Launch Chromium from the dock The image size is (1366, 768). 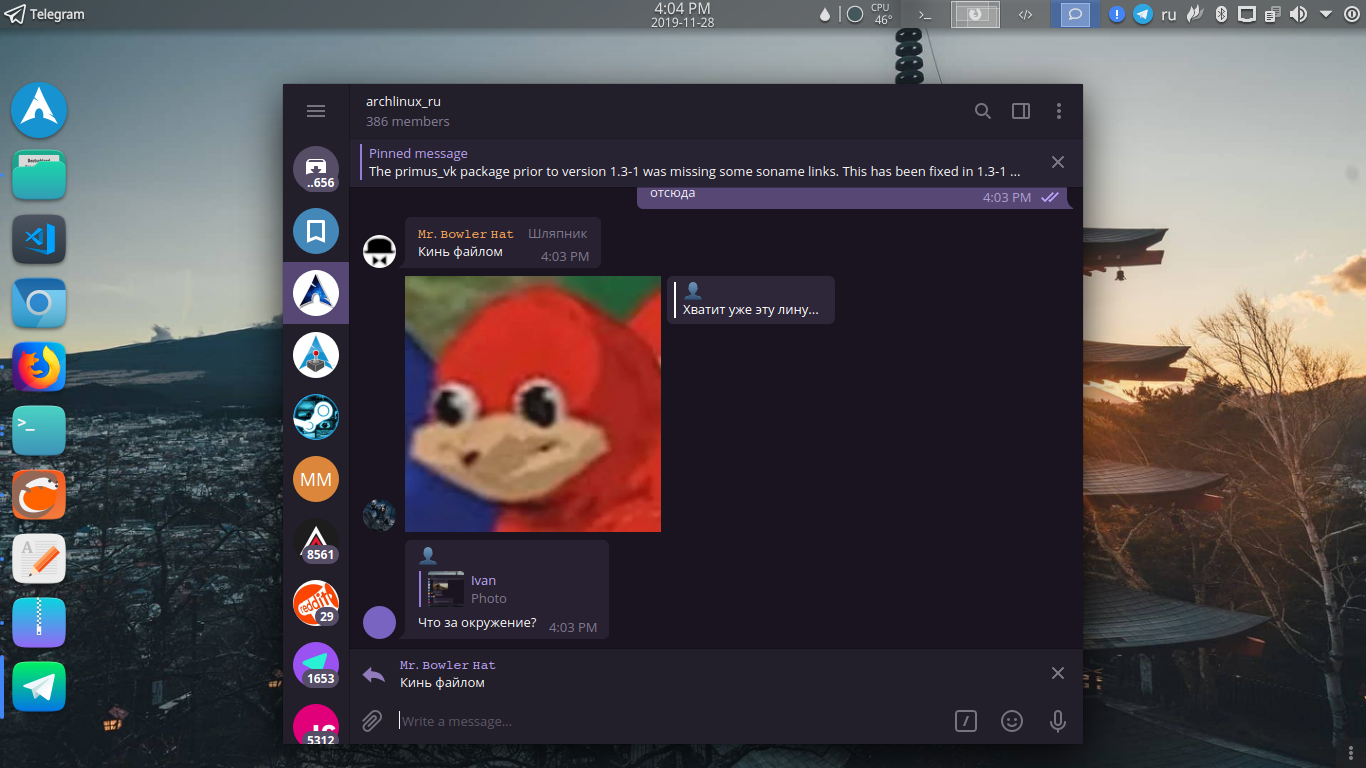pyautogui.click(x=39, y=303)
